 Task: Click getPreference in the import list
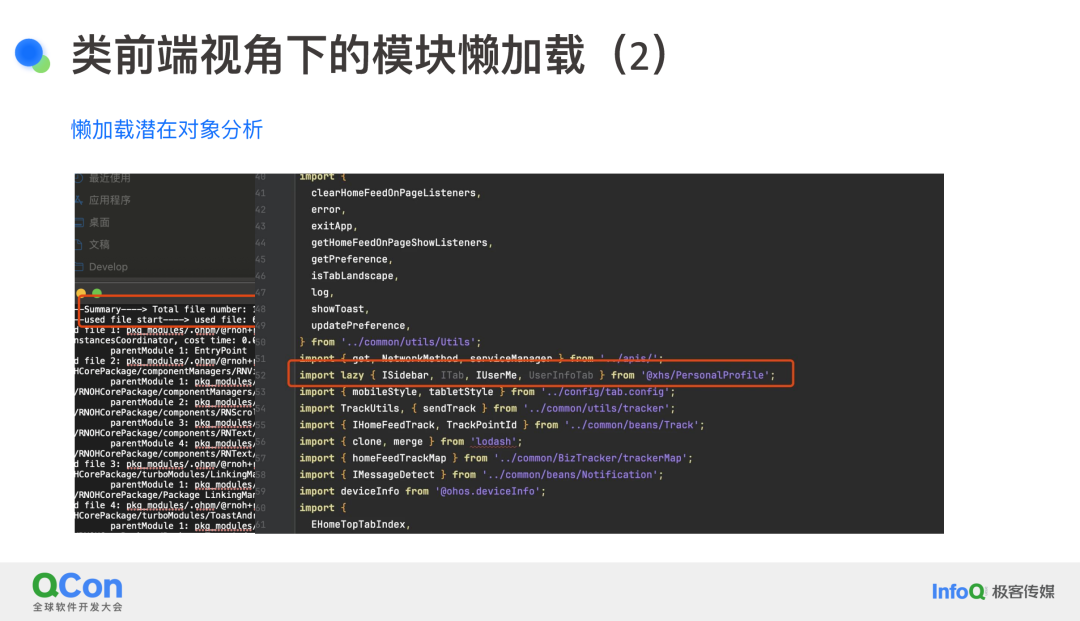click(x=349, y=259)
